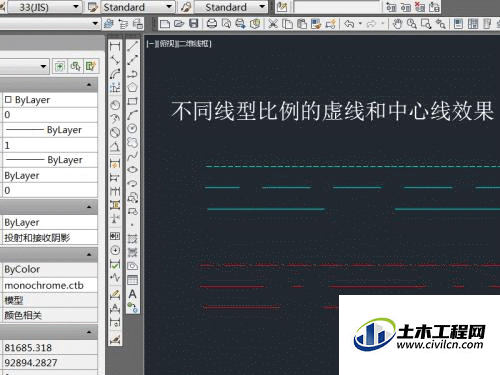500x375 pixels.
Task: Open the viewport label menu in canvas corner
Action: 179,44
